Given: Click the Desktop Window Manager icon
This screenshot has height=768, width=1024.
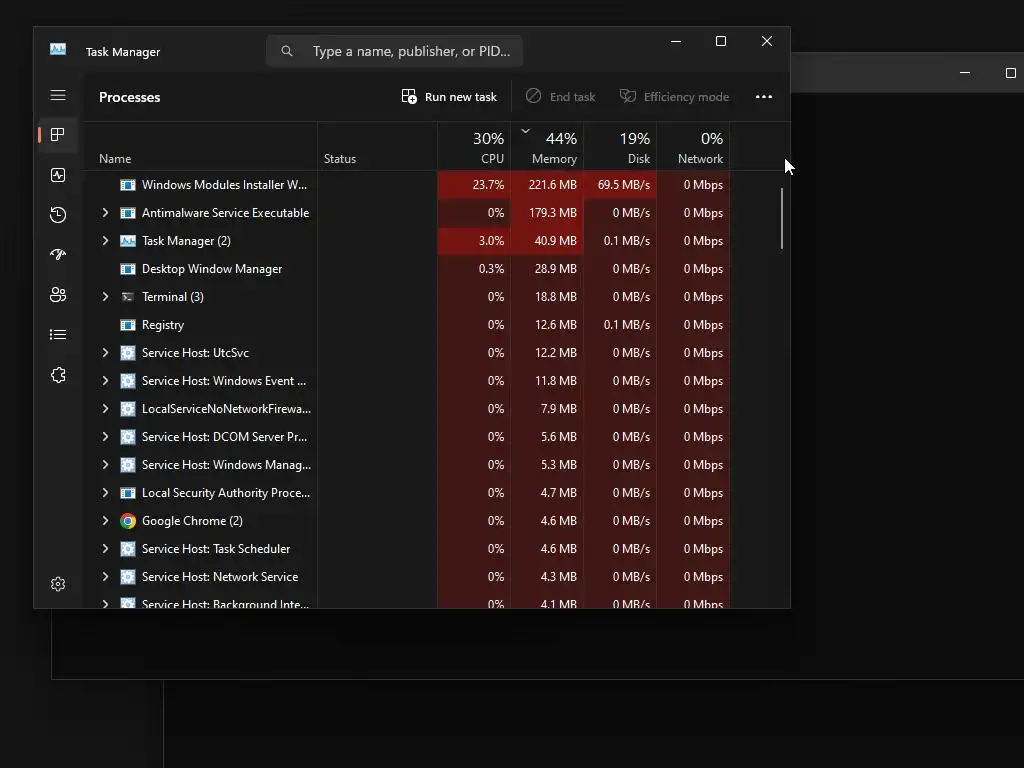Looking at the screenshot, I should tap(128, 269).
